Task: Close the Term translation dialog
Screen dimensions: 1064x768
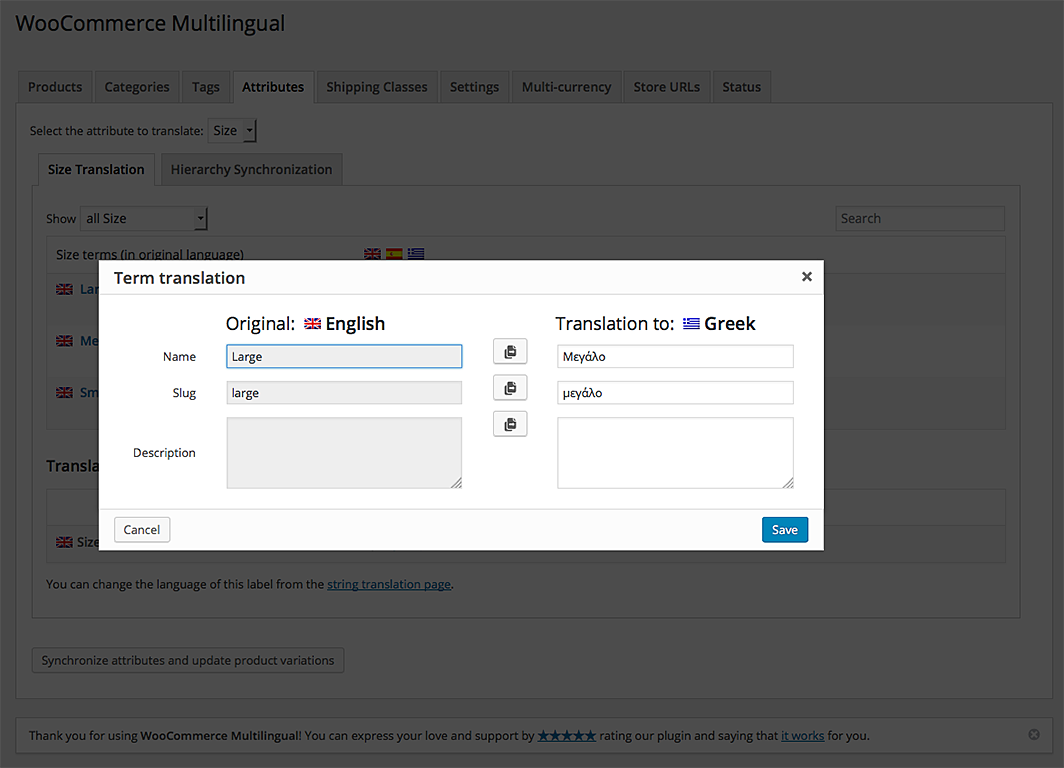Action: pos(807,277)
